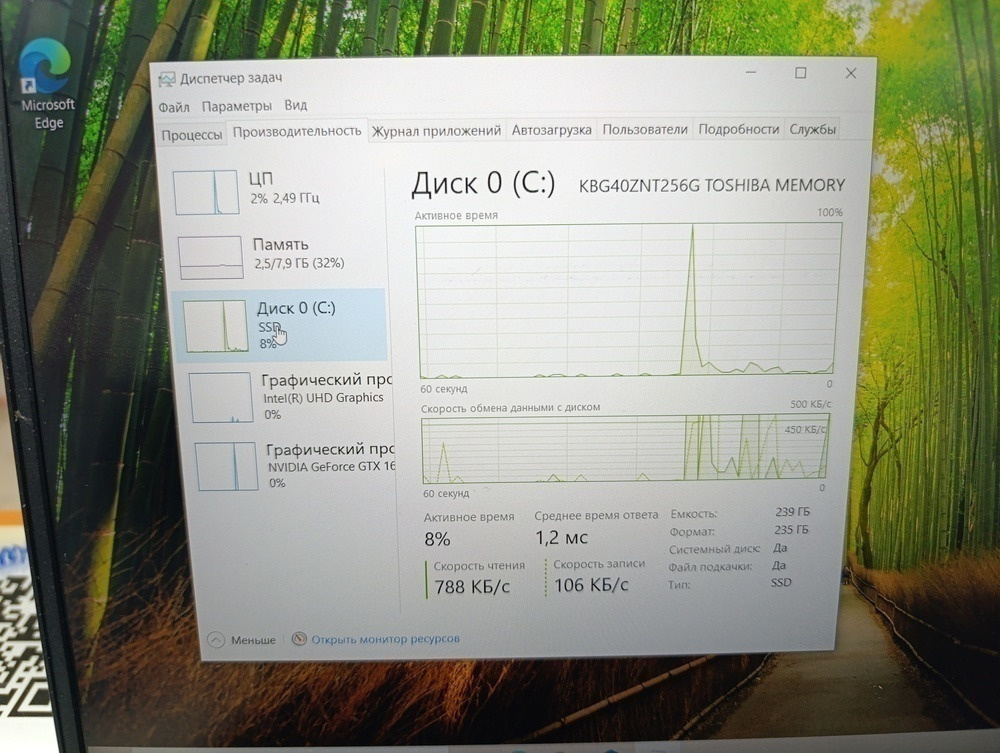
Task: Click the resource monitor icon at bottom
Action: point(298,638)
